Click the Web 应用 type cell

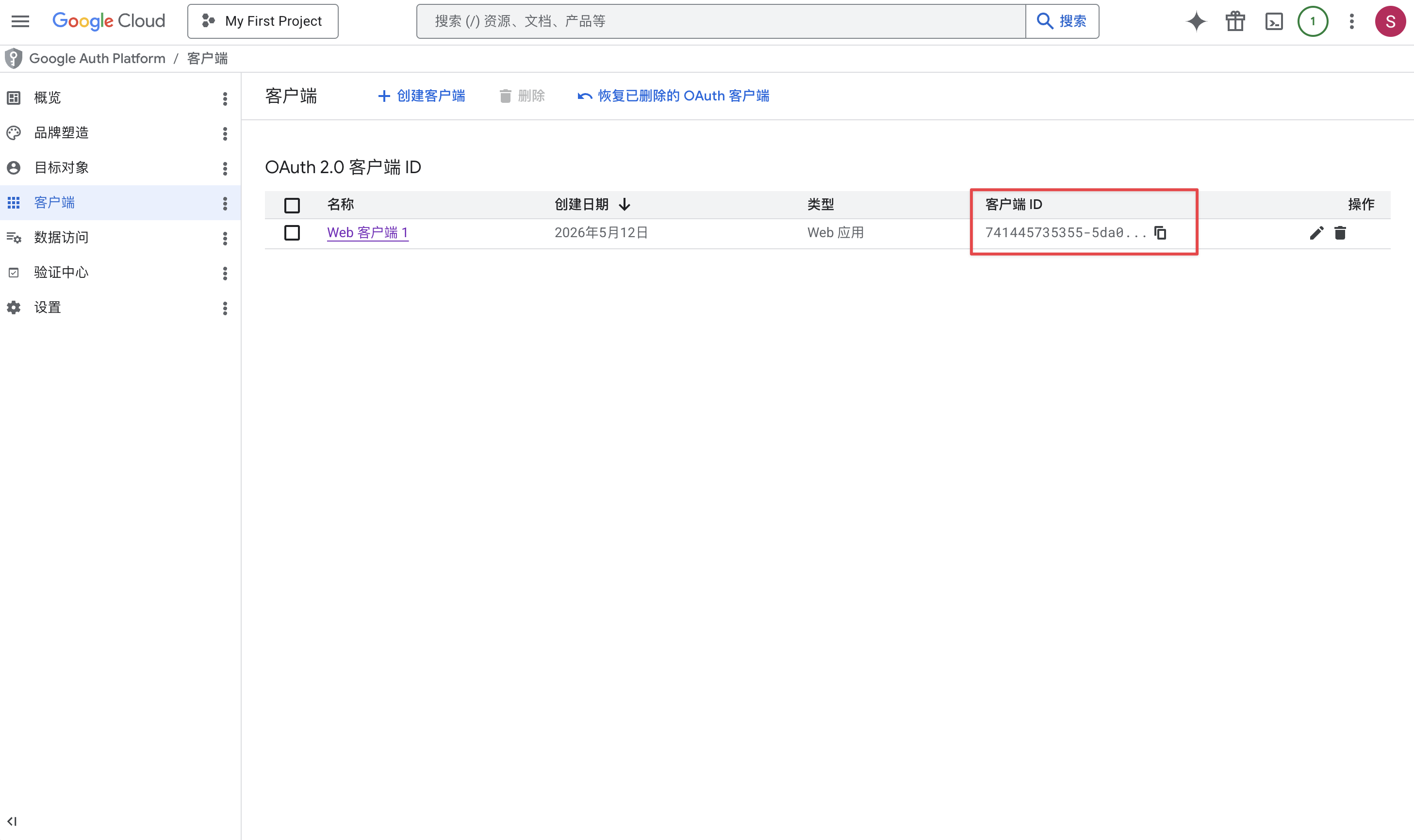point(835,233)
